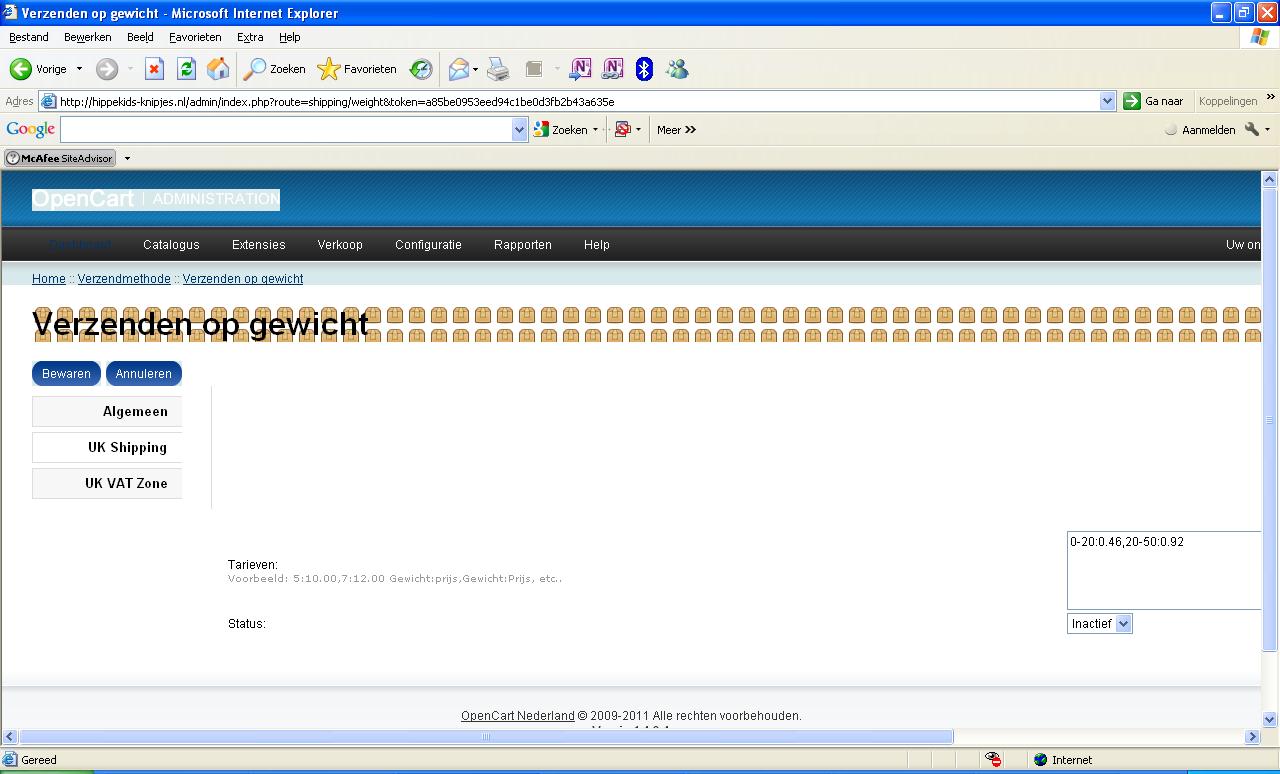Open the address bar dropdown arrow

pos(1107,101)
